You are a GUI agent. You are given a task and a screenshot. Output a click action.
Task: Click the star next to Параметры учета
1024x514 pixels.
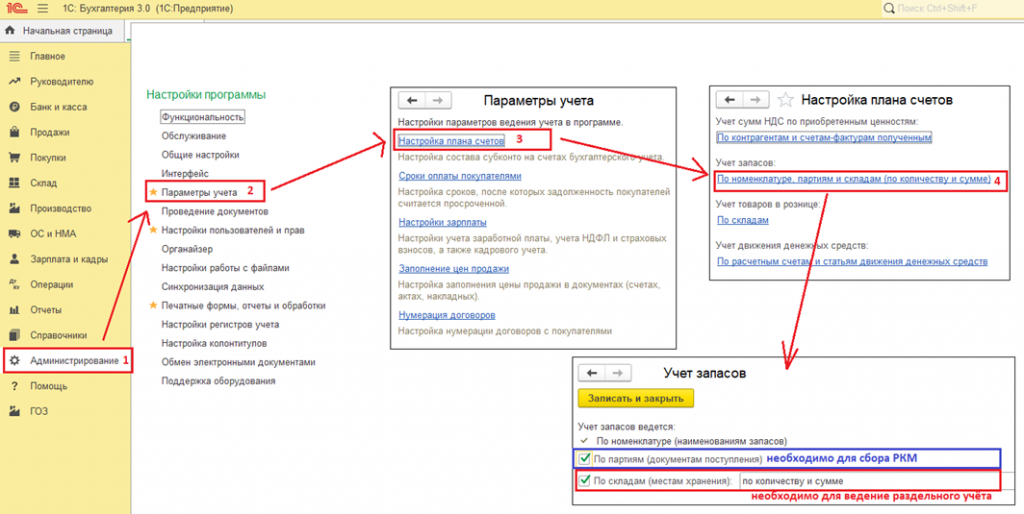(153, 192)
